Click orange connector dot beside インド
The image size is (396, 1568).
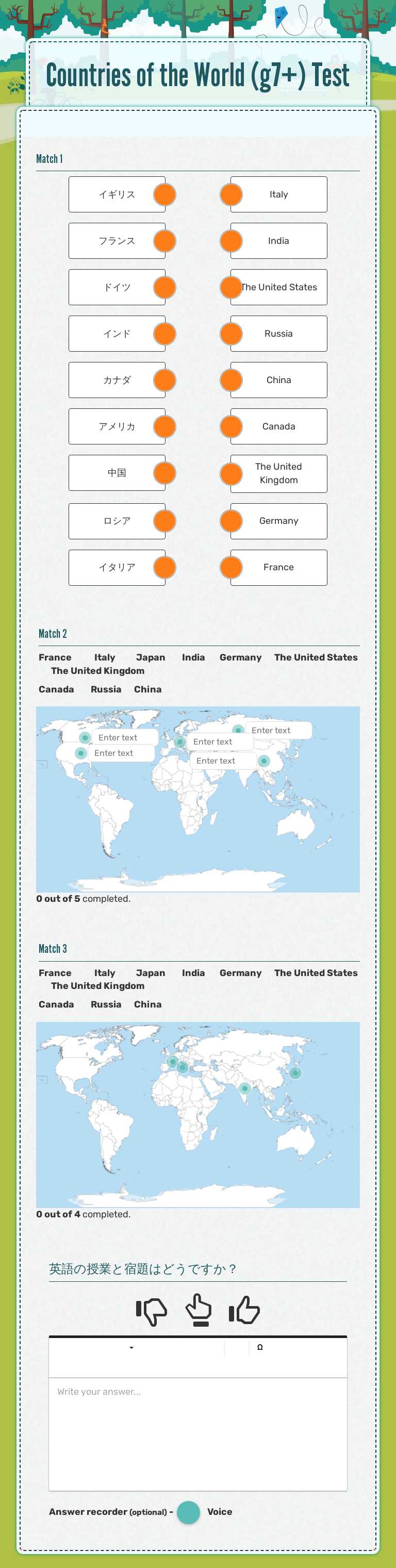tap(164, 334)
